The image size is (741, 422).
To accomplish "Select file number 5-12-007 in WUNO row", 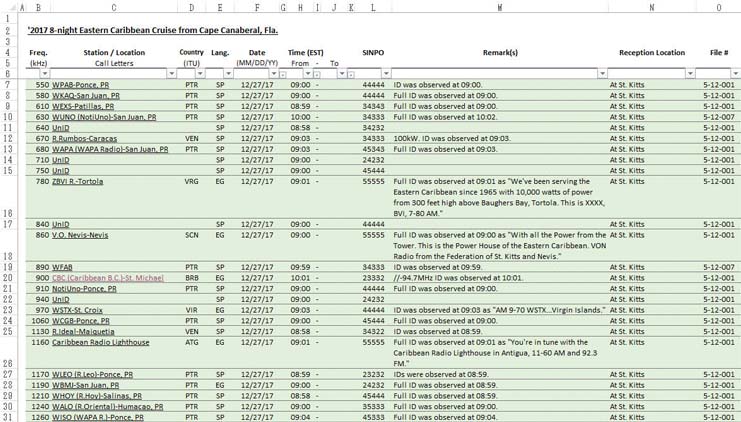I will pyautogui.click(x=719, y=117).
